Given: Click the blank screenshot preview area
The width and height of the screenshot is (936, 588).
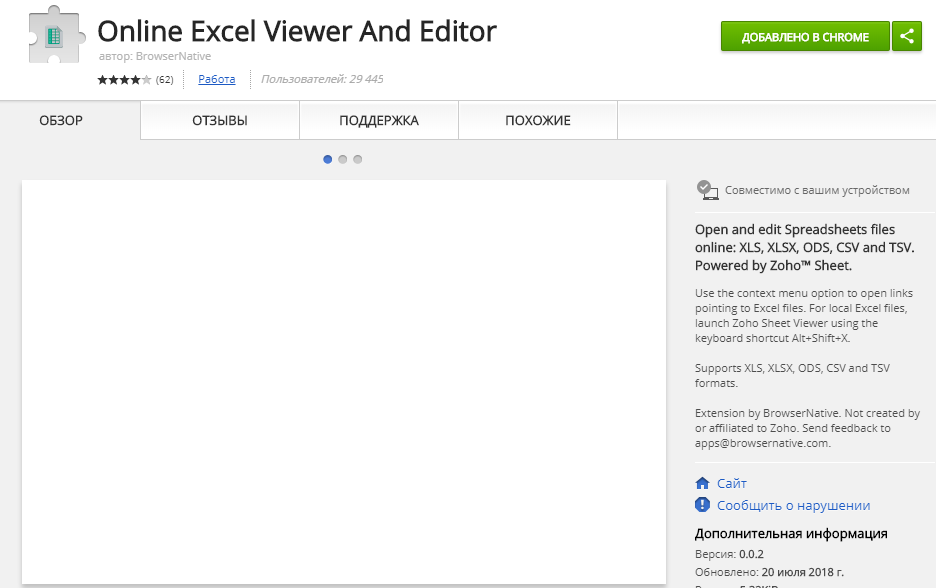Looking at the screenshot, I should click(x=344, y=382).
